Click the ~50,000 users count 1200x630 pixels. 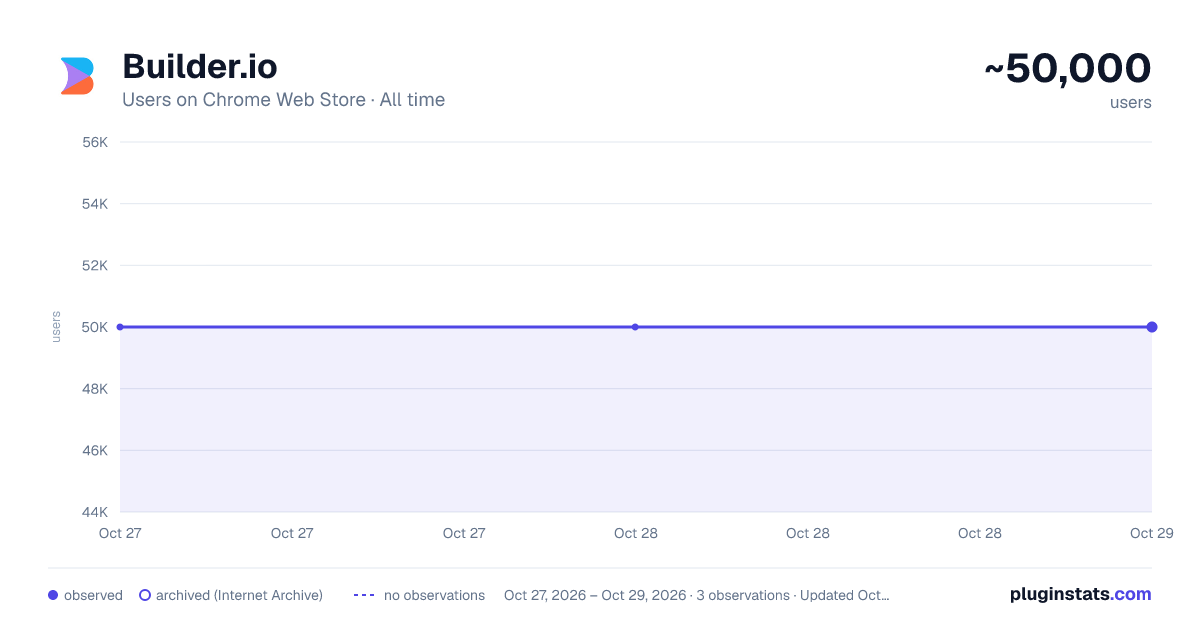pos(1068,69)
